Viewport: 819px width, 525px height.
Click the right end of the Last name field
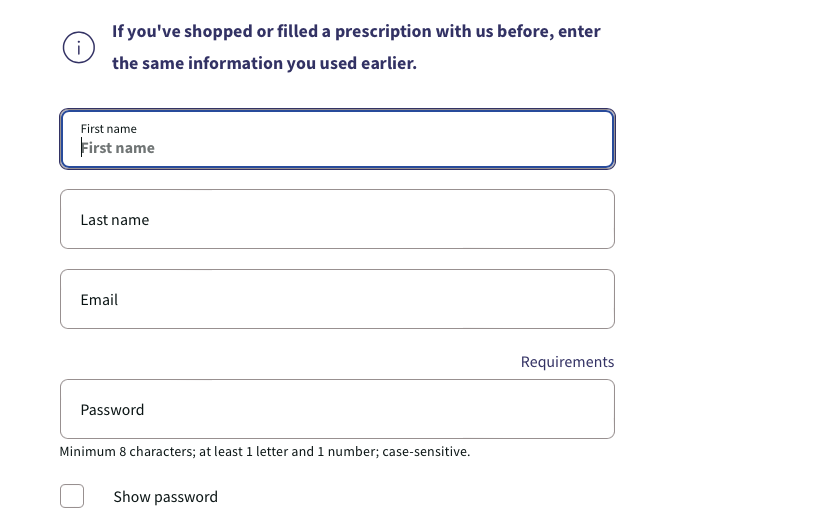point(590,219)
